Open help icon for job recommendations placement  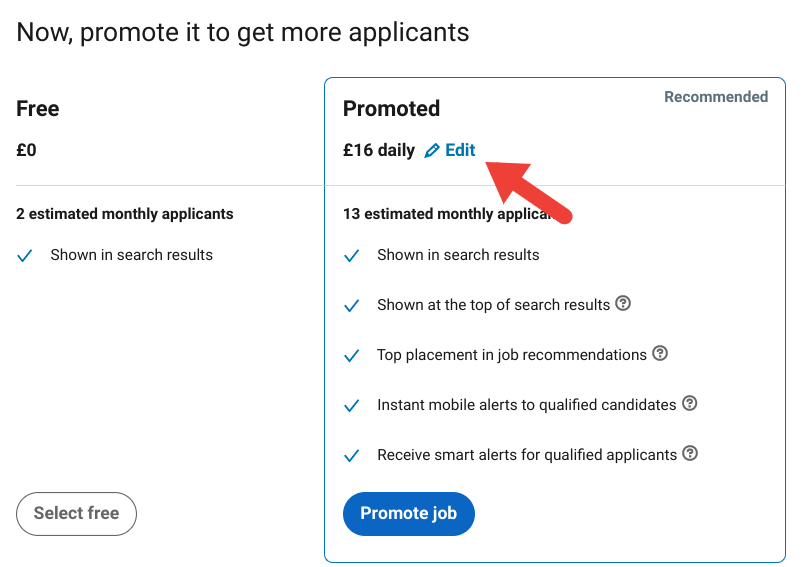pos(660,353)
